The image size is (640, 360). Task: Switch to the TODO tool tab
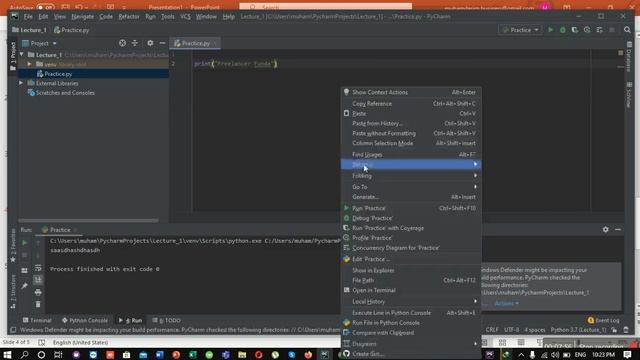click(x=167, y=320)
